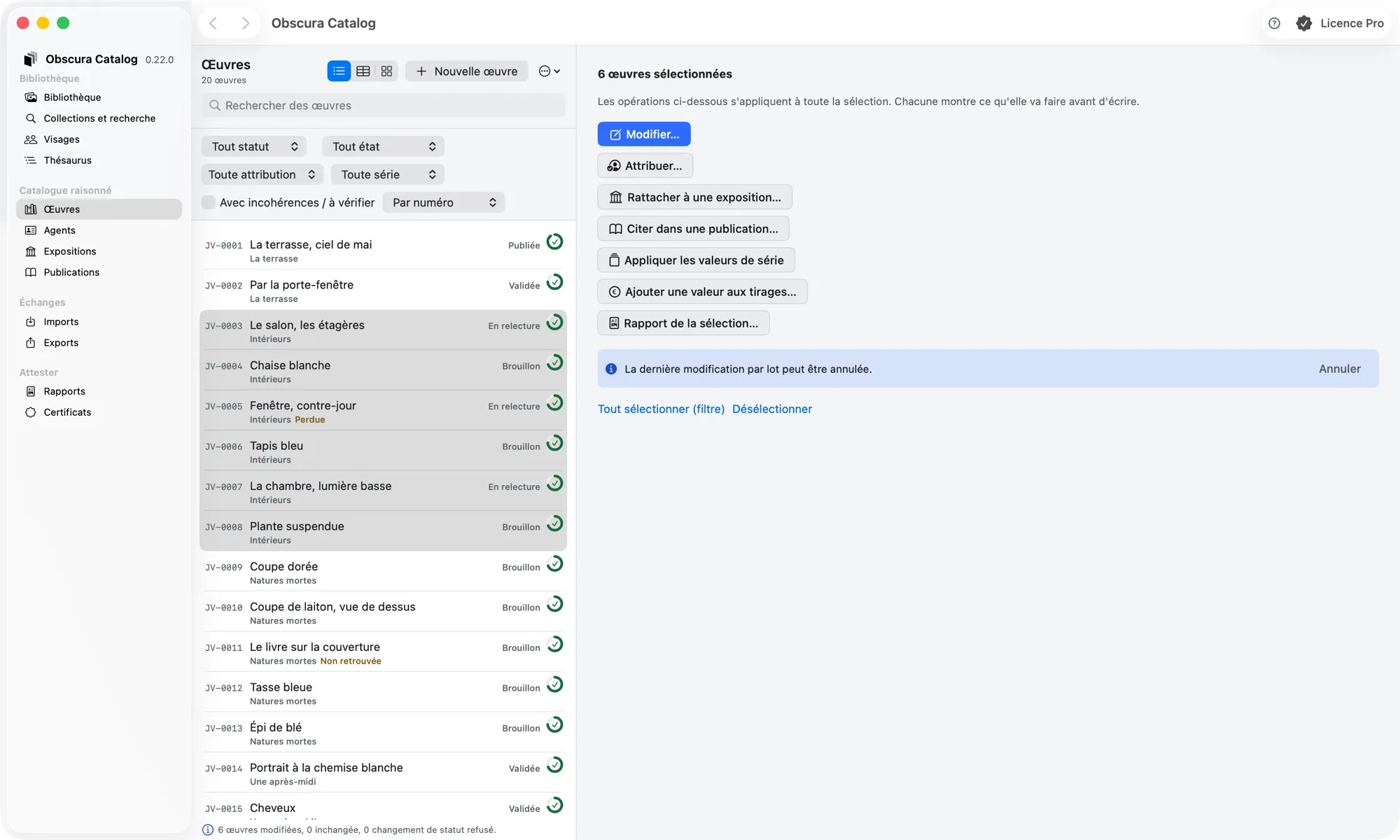Open the Toute attribution filter
1400x840 pixels.
[x=262, y=174]
